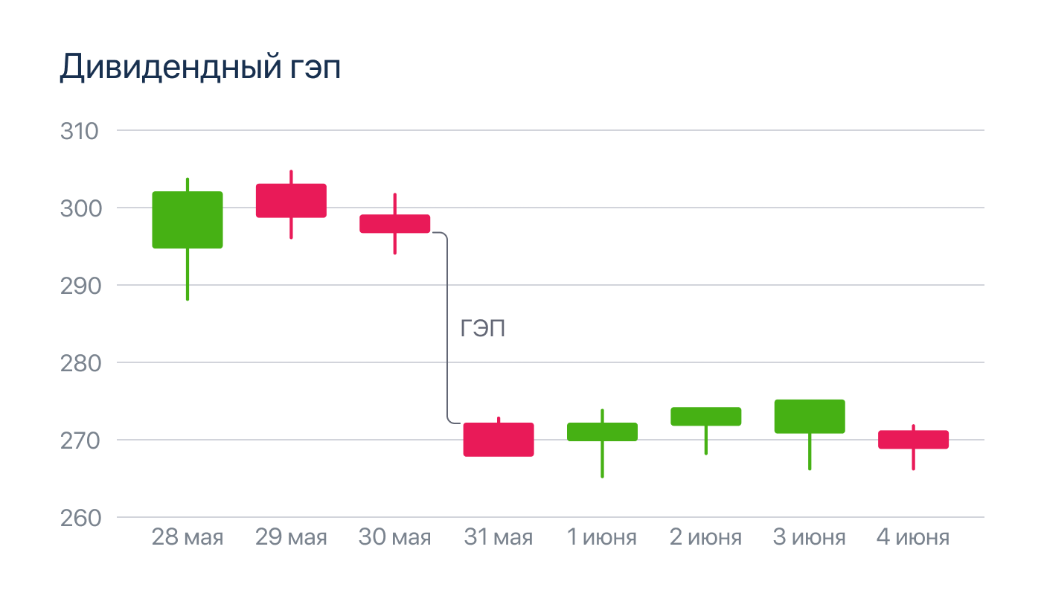
Task: Click the red candle for 31 мая
Action: (499, 440)
